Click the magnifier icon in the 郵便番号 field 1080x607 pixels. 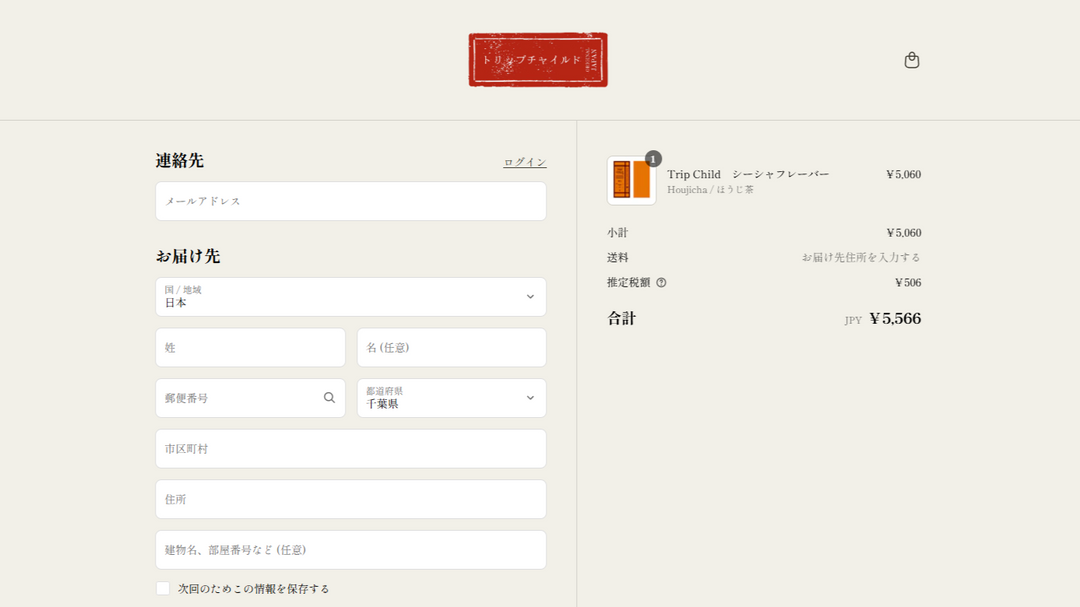329,398
